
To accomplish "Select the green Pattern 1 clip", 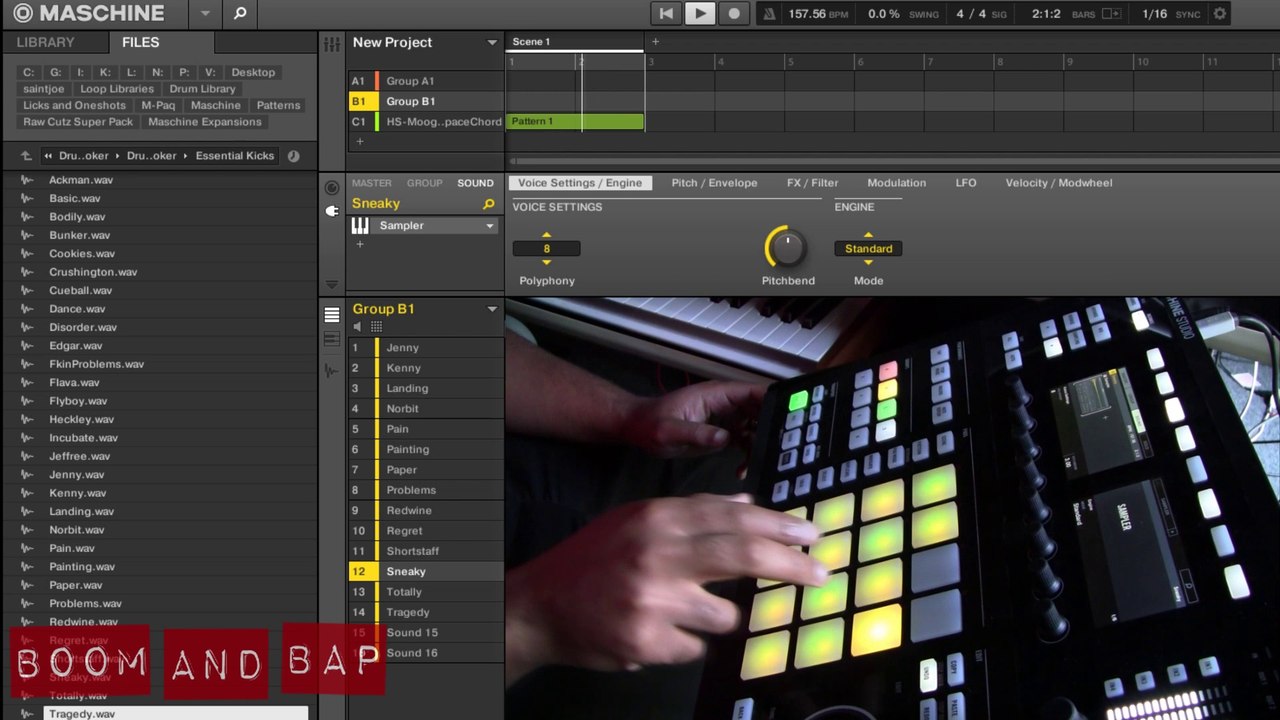I will click(575, 121).
